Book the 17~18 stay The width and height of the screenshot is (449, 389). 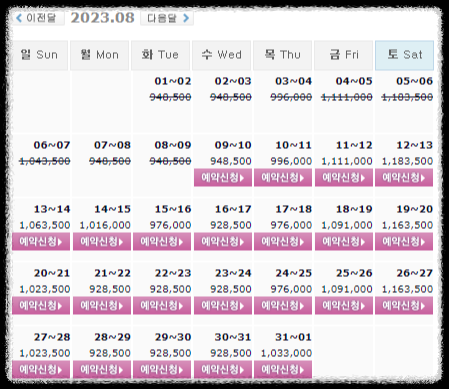coord(283,241)
